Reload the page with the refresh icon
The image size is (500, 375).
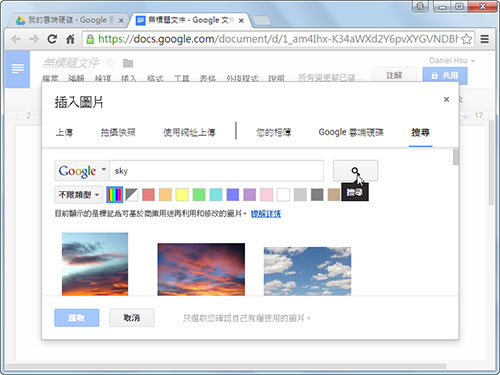(x=52, y=39)
